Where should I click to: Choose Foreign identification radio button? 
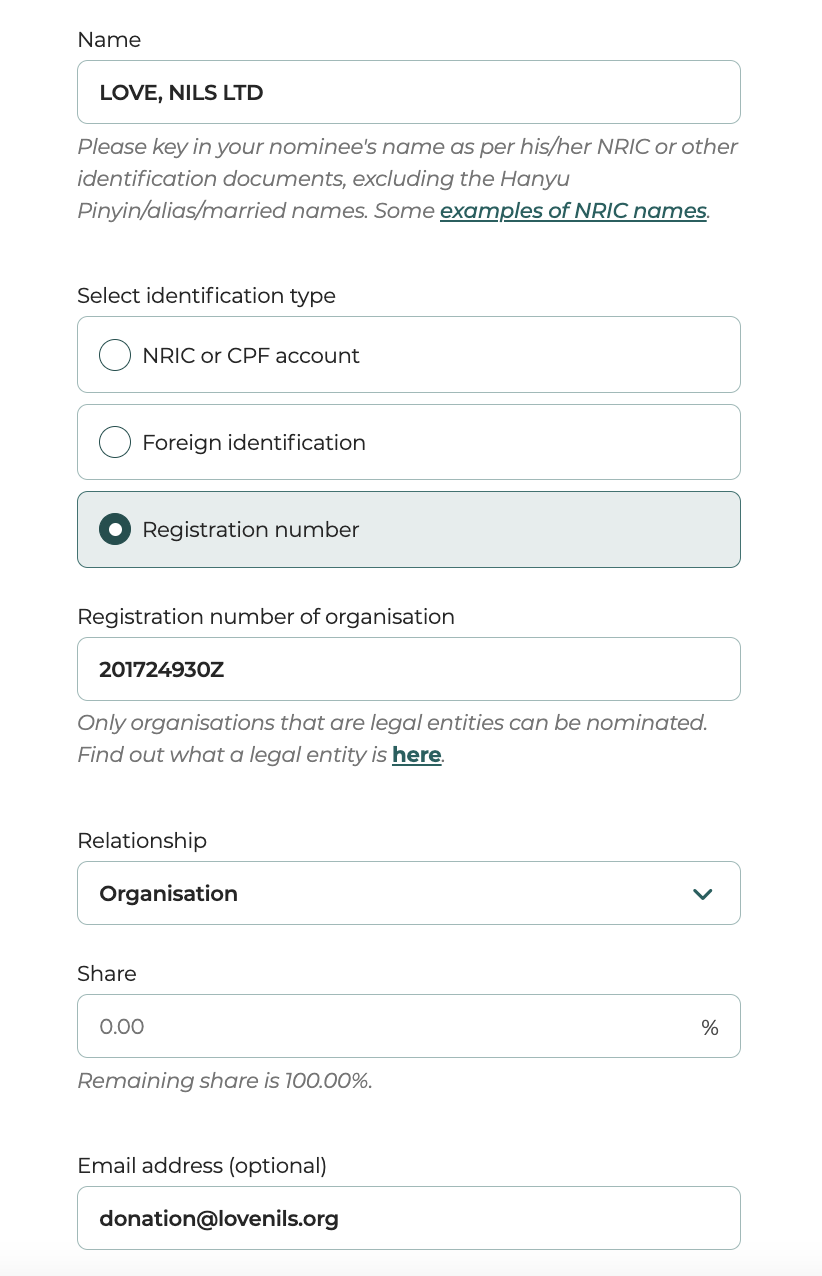pos(116,442)
